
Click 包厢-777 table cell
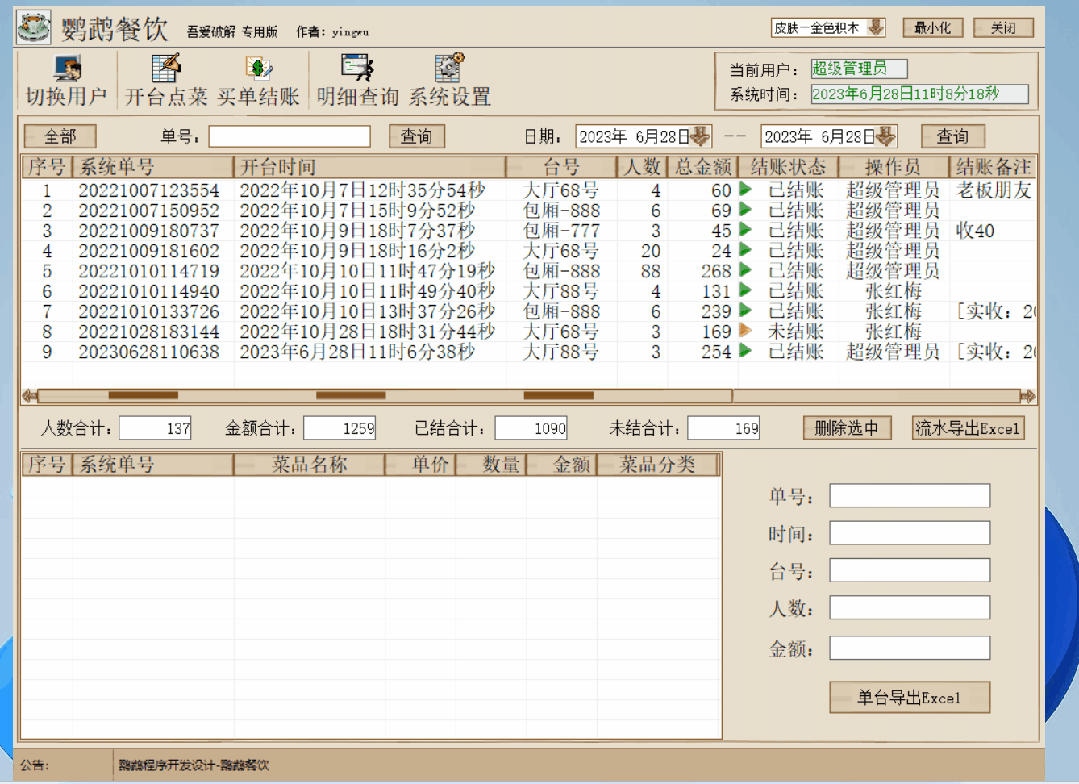[562, 231]
